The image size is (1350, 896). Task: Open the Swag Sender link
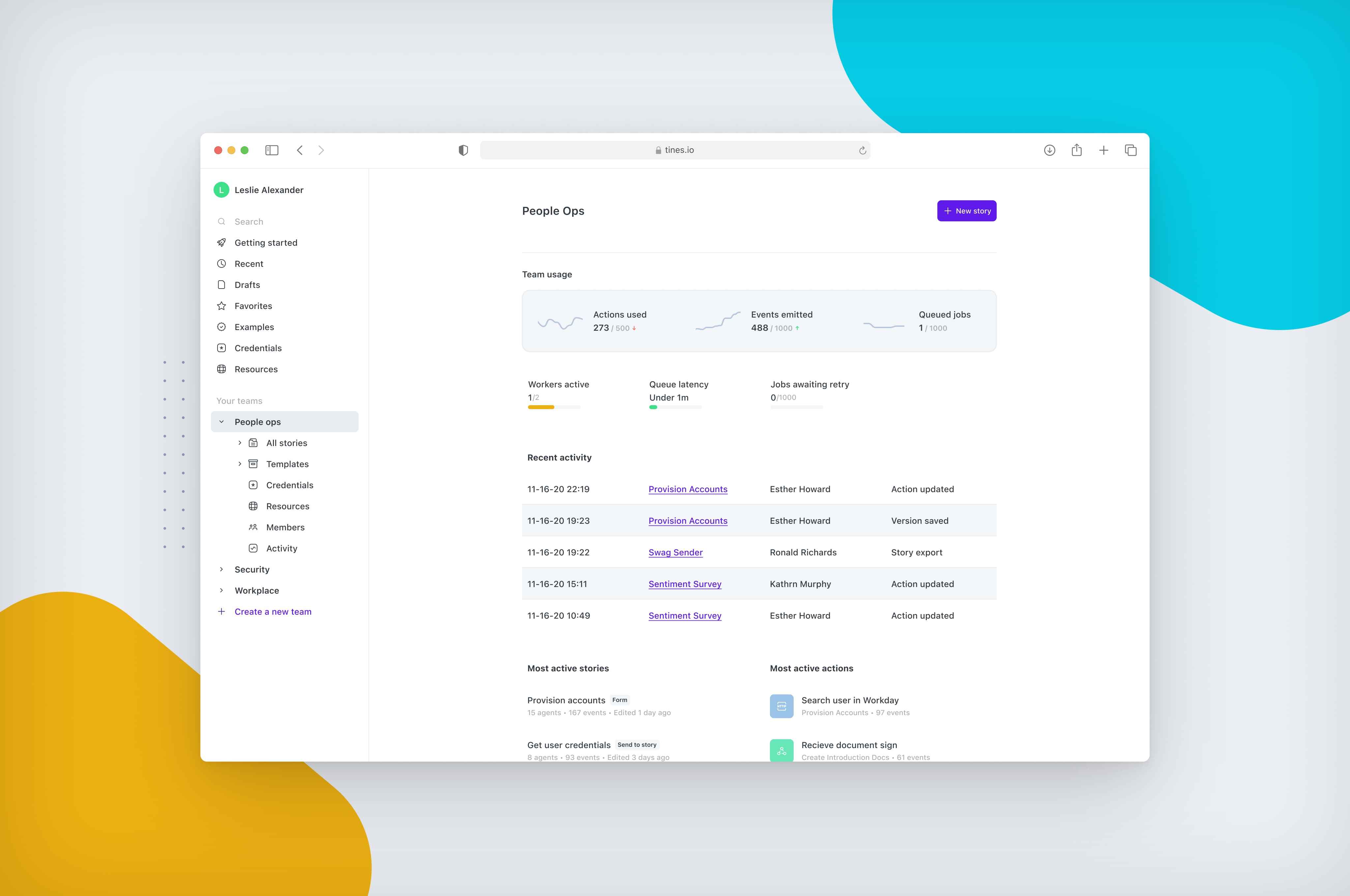675,552
